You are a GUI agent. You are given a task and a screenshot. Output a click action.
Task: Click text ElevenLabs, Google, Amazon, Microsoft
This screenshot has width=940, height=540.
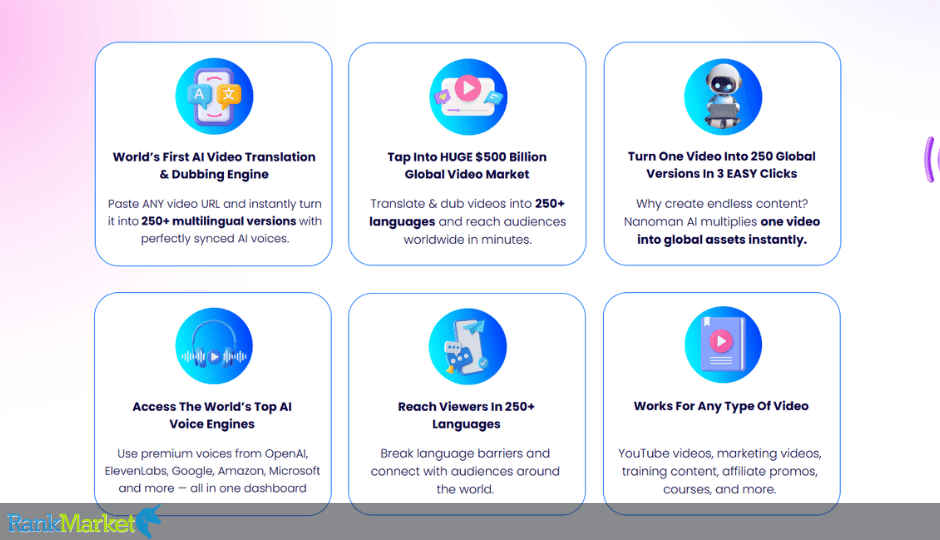213,471
